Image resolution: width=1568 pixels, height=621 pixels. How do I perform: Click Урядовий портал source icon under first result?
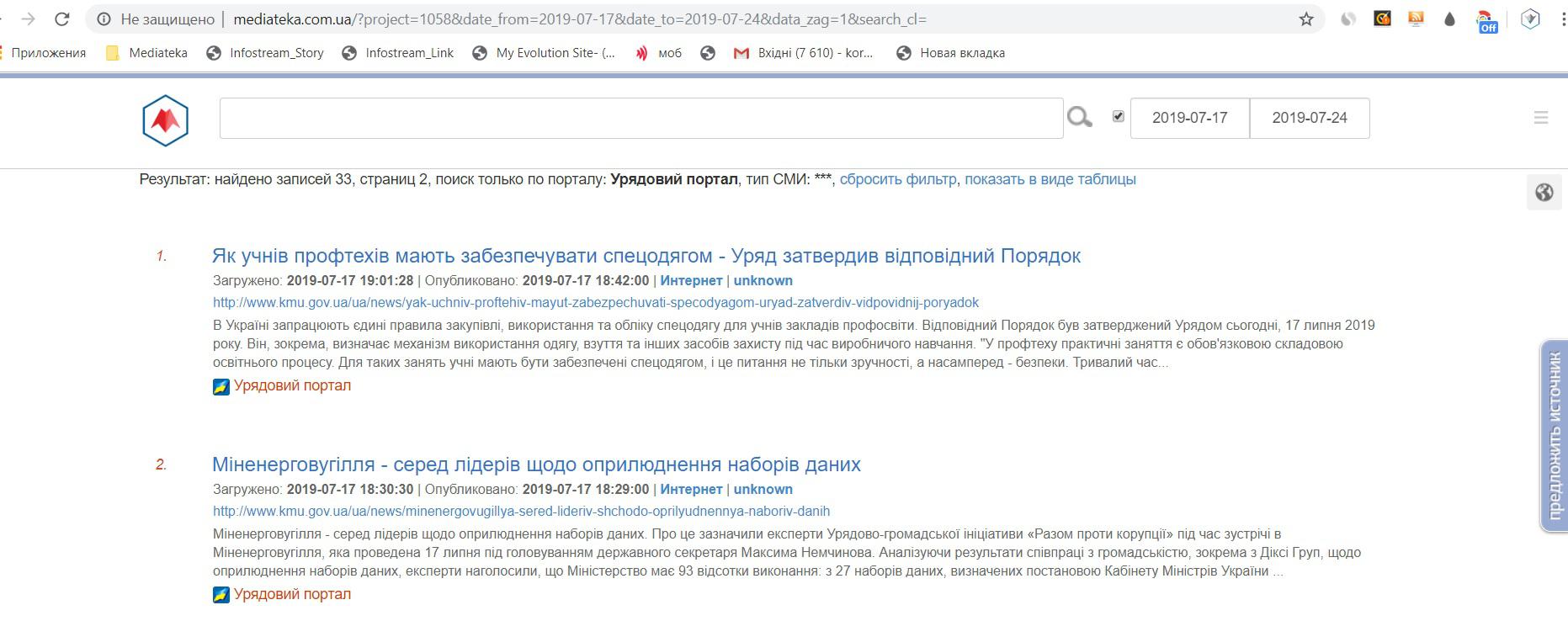[221, 386]
